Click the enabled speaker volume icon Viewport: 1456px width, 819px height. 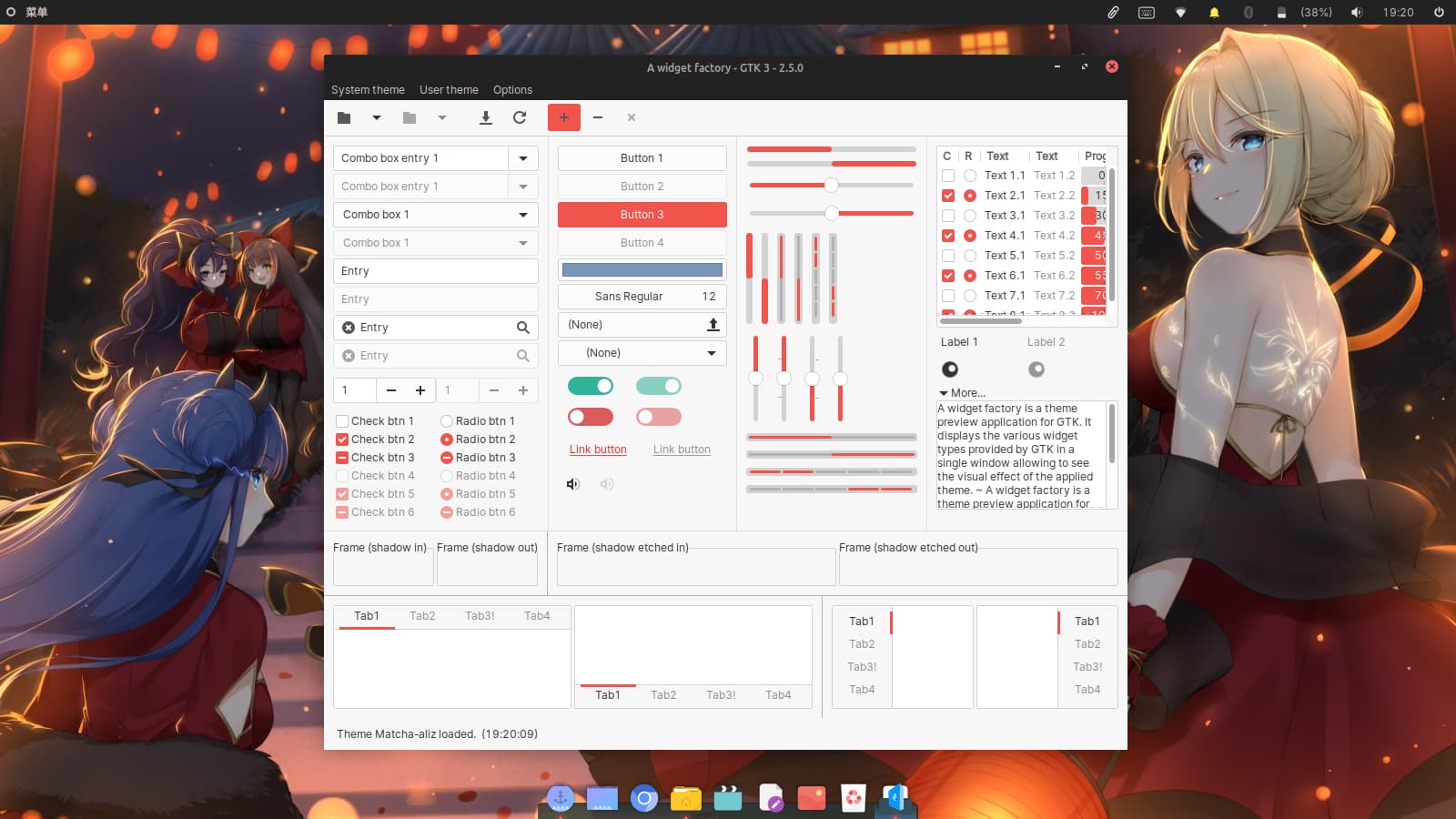pyautogui.click(x=572, y=484)
